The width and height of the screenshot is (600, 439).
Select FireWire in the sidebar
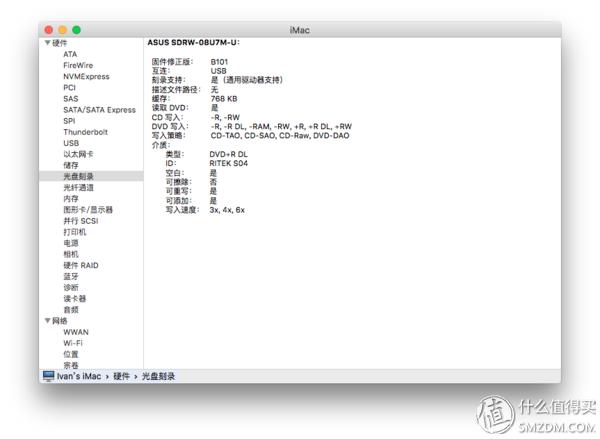[78, 65]
